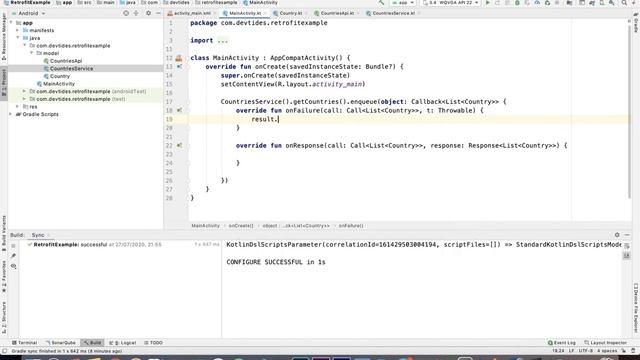Click the Apply Changes icon in the toolbar
Screen dimensions: 640x360
click(498, 3)
